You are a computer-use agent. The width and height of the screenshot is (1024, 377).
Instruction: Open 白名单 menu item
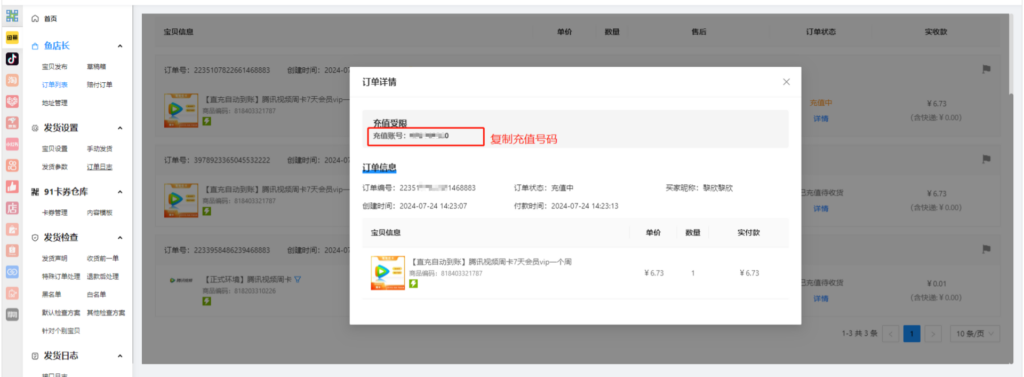click(x=97, y=294)
